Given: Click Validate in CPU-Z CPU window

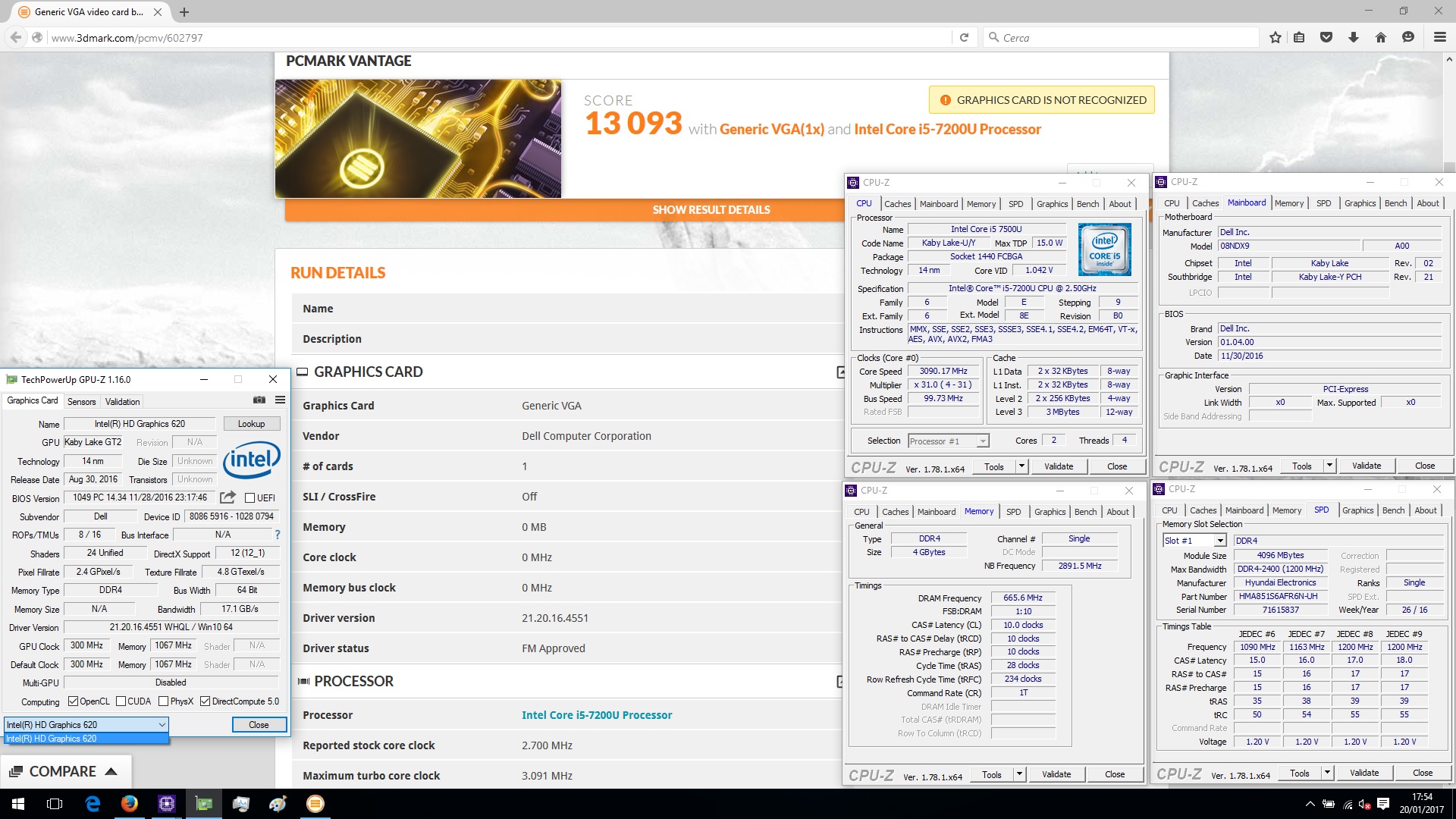Looking at the screenshot, I should point(1059,467).
